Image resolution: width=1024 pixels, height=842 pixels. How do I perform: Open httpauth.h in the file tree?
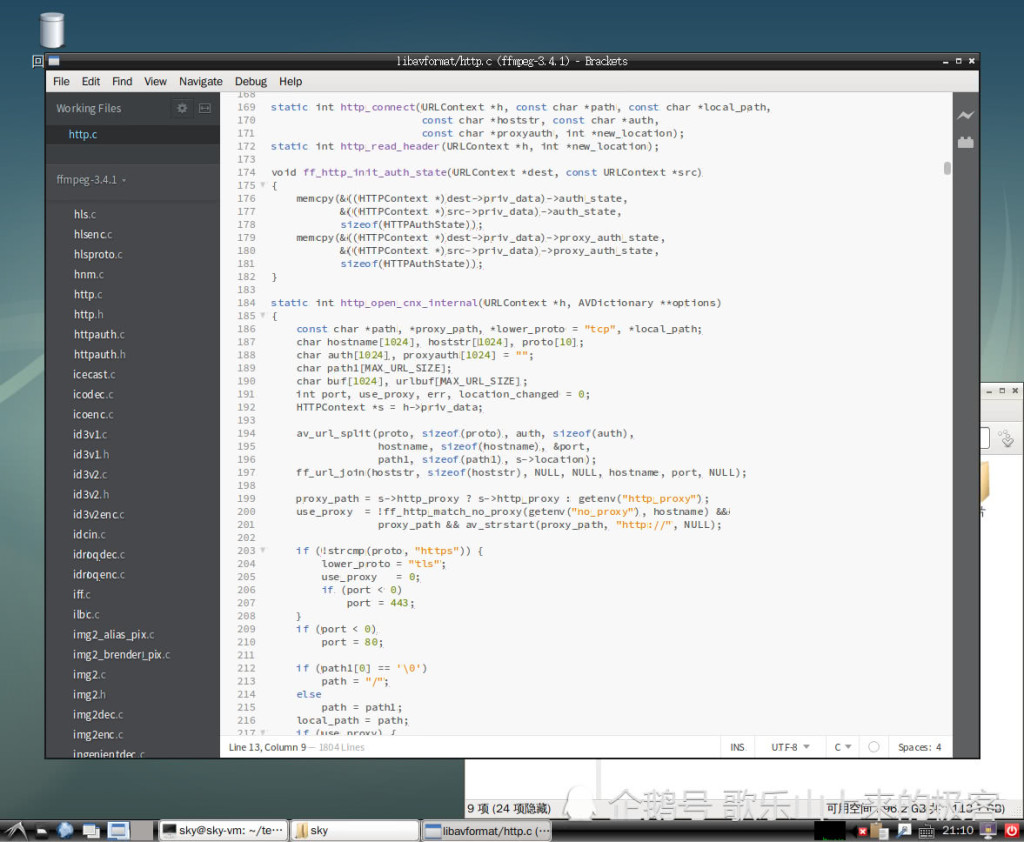tap(99, 354)
